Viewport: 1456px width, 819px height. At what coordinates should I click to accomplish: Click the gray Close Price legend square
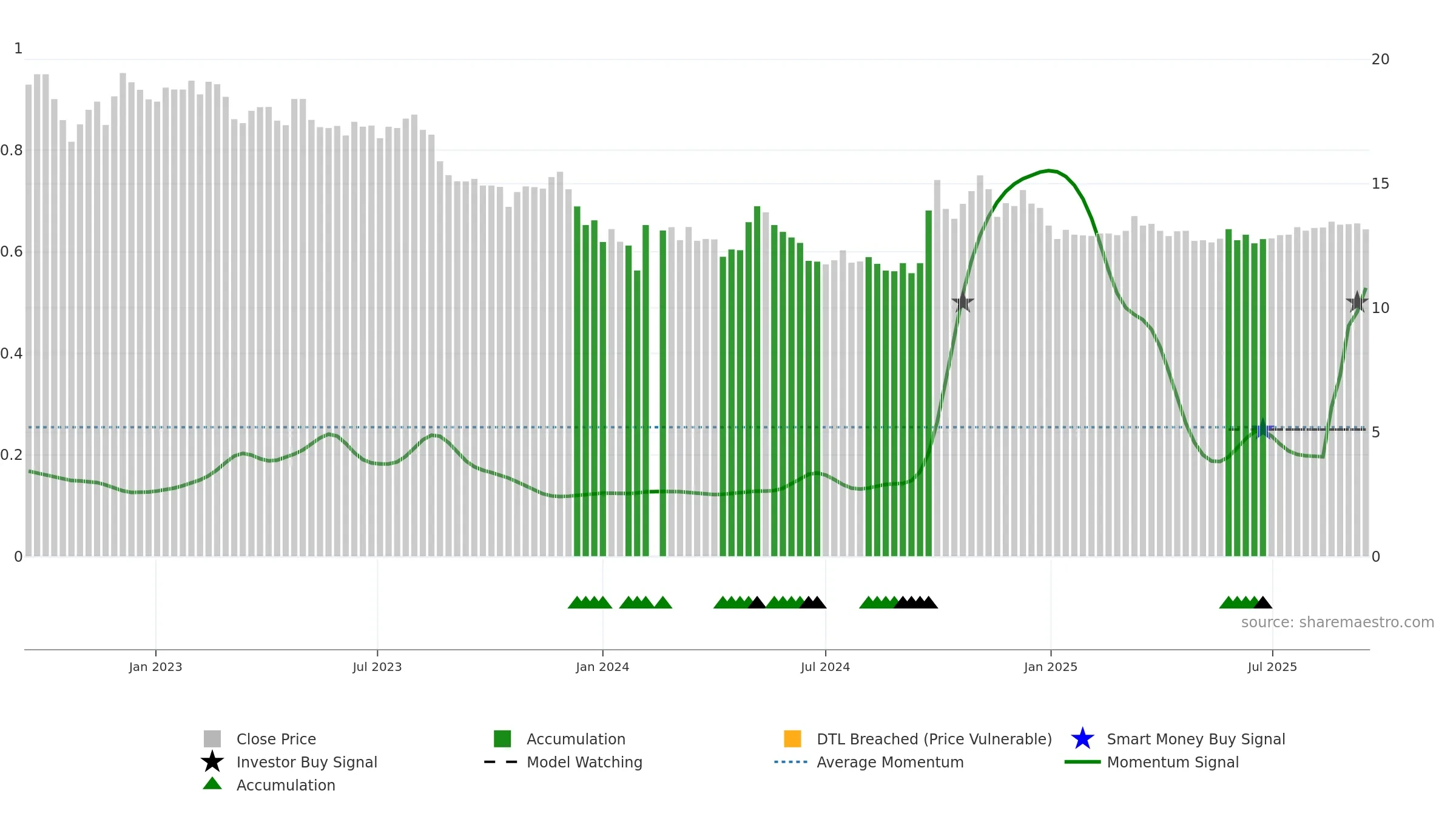(212, 739)
